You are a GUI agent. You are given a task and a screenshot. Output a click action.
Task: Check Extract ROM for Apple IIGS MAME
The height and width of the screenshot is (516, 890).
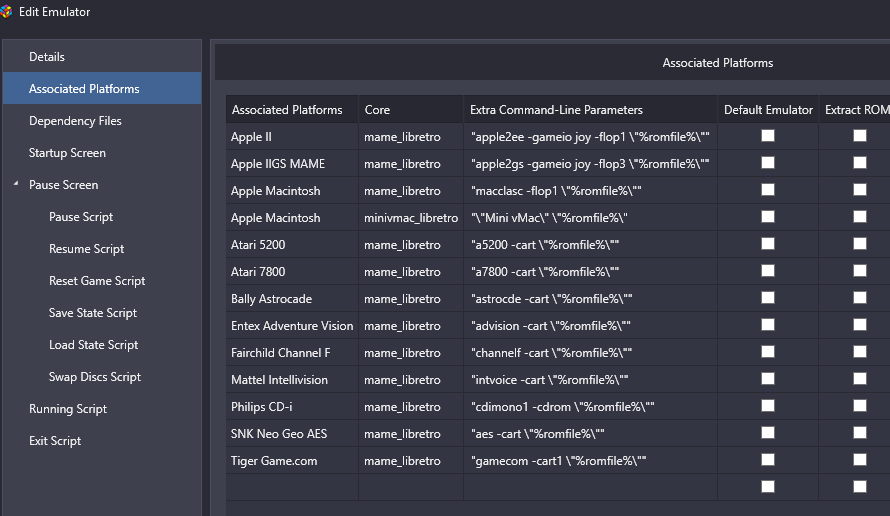tap(860, 163)
